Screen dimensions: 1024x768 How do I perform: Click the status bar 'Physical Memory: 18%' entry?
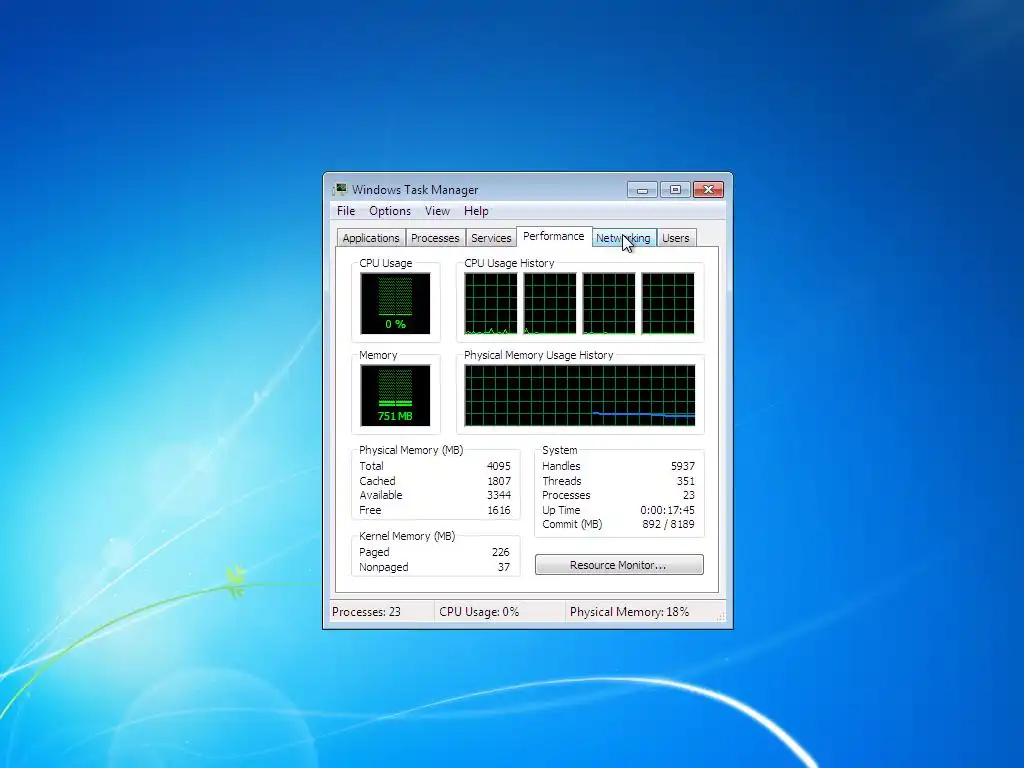tap(630, 612)
